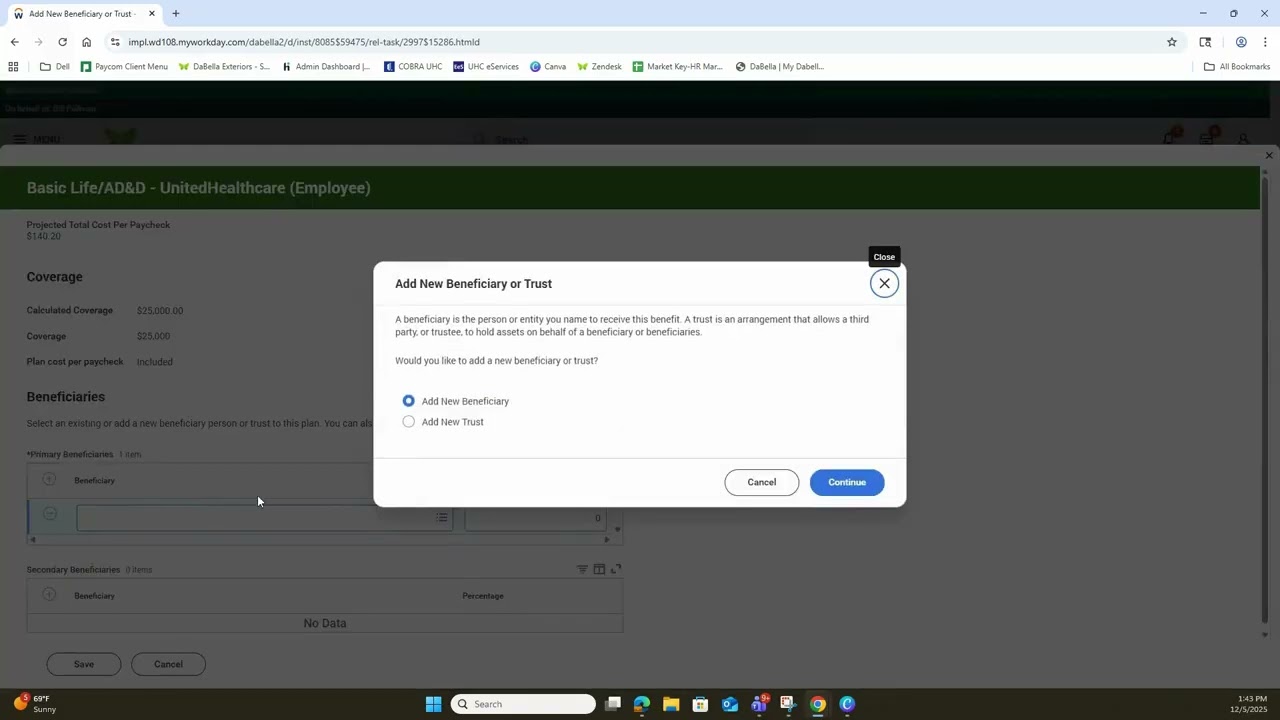Screen dimensions: 1280x720
Task: Open the Canva bookmark
Action: tap(548, 67)
